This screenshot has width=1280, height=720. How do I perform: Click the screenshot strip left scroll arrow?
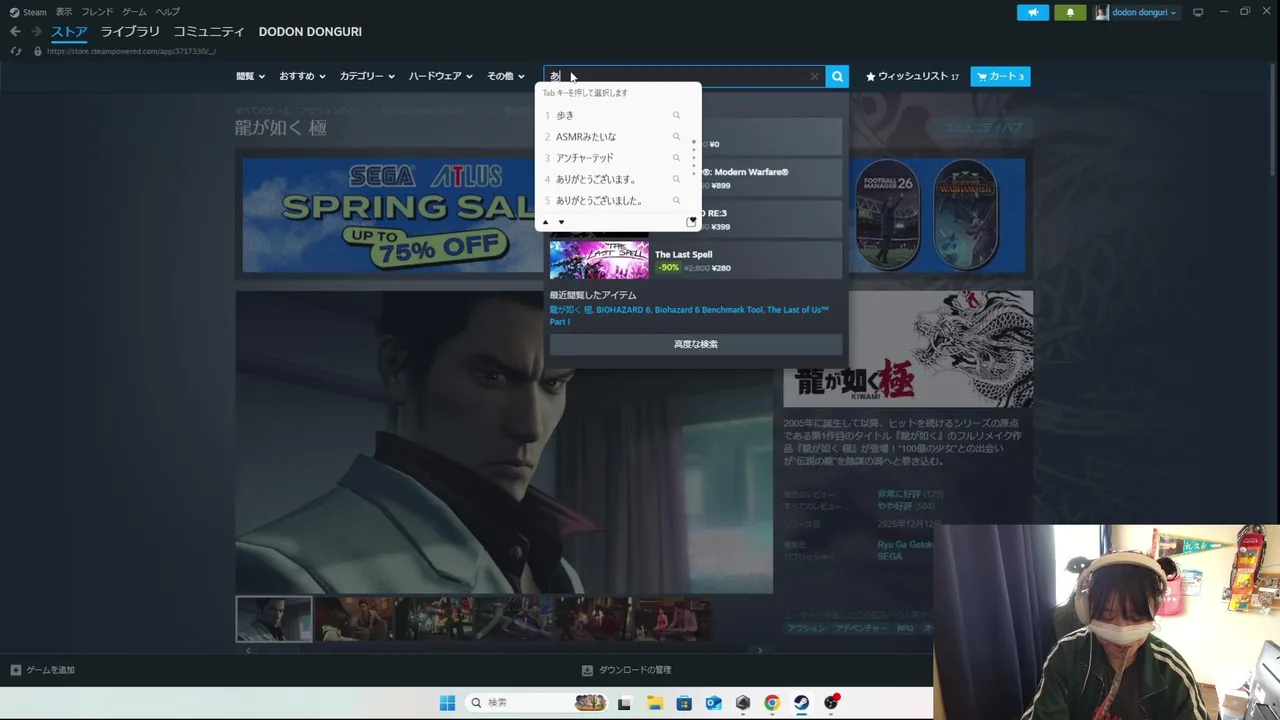248,650
